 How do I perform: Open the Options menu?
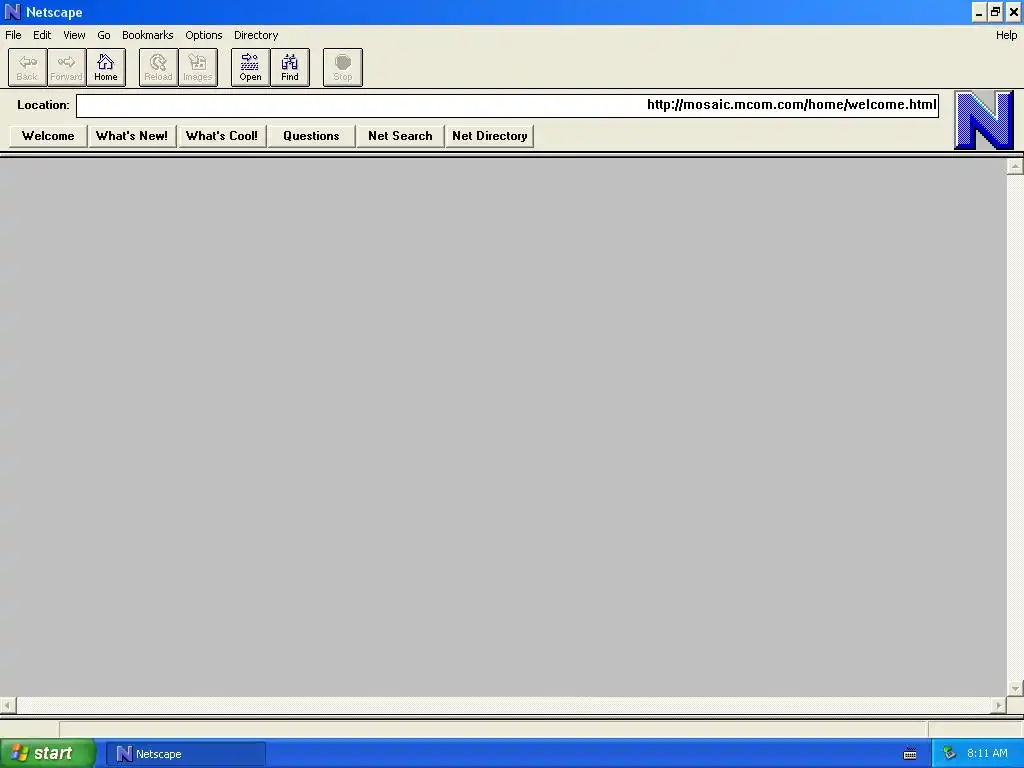click(204, 35)
